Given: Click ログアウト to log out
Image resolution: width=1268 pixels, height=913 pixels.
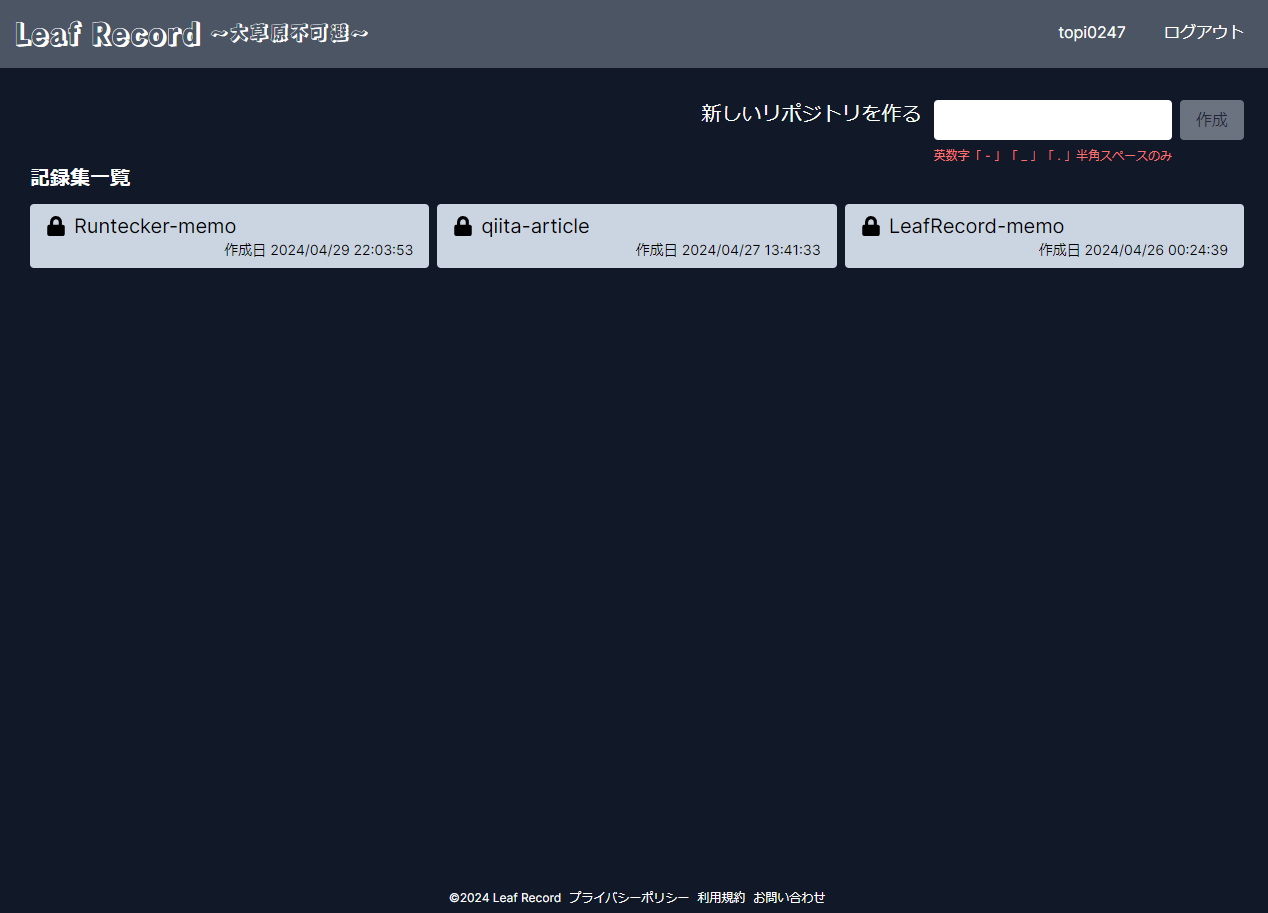Looking at the screenshot, I should 1203,32.
